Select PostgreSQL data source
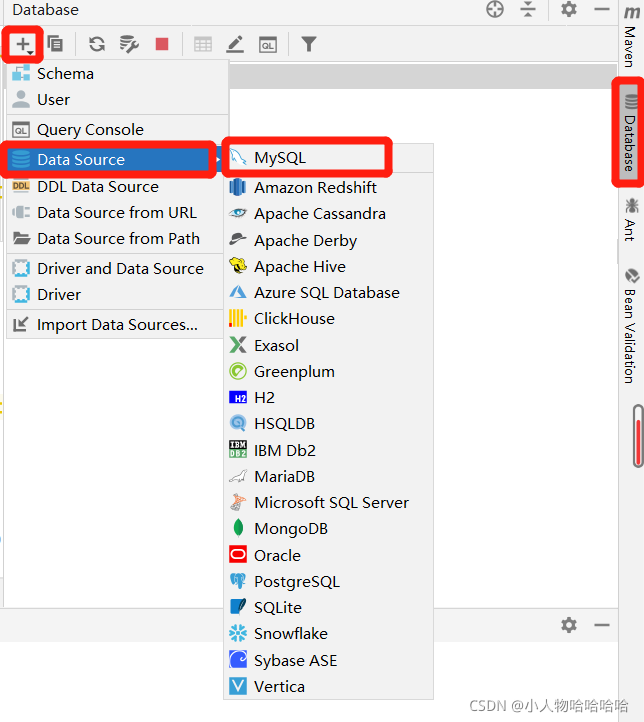The image size is (644, 722). [x=329, y=582]
